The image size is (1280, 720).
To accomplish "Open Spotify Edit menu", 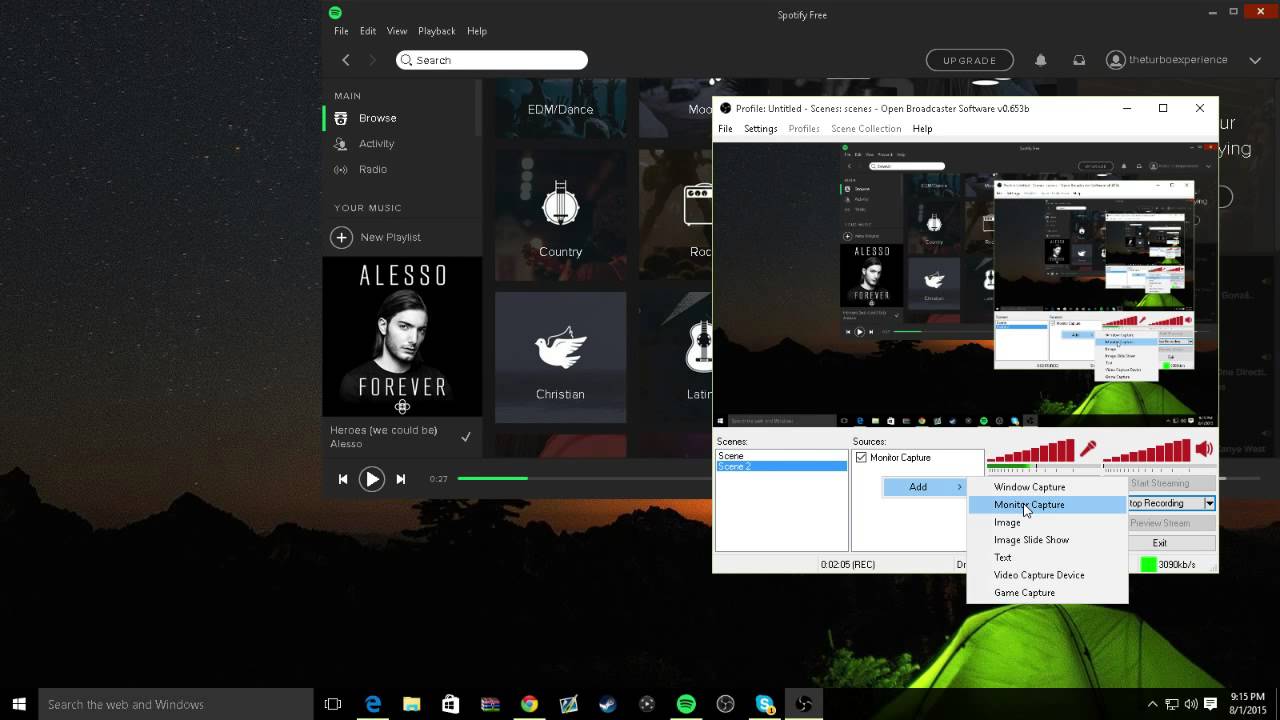I will [x=368, y=31].
